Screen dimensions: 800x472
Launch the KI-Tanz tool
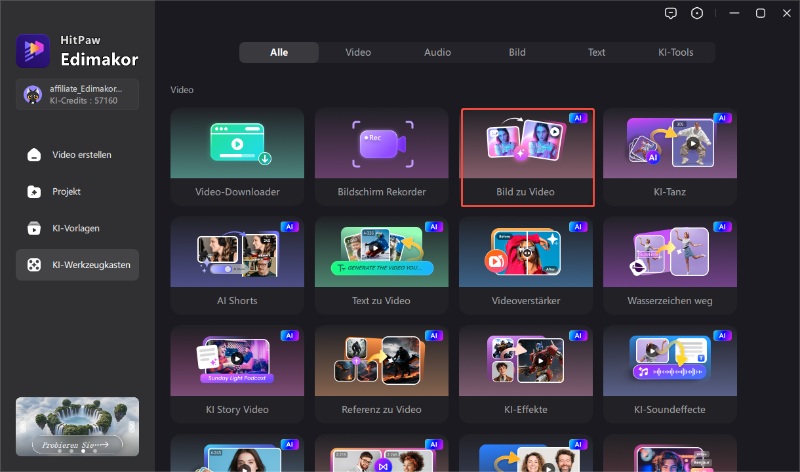coord(669,157)
